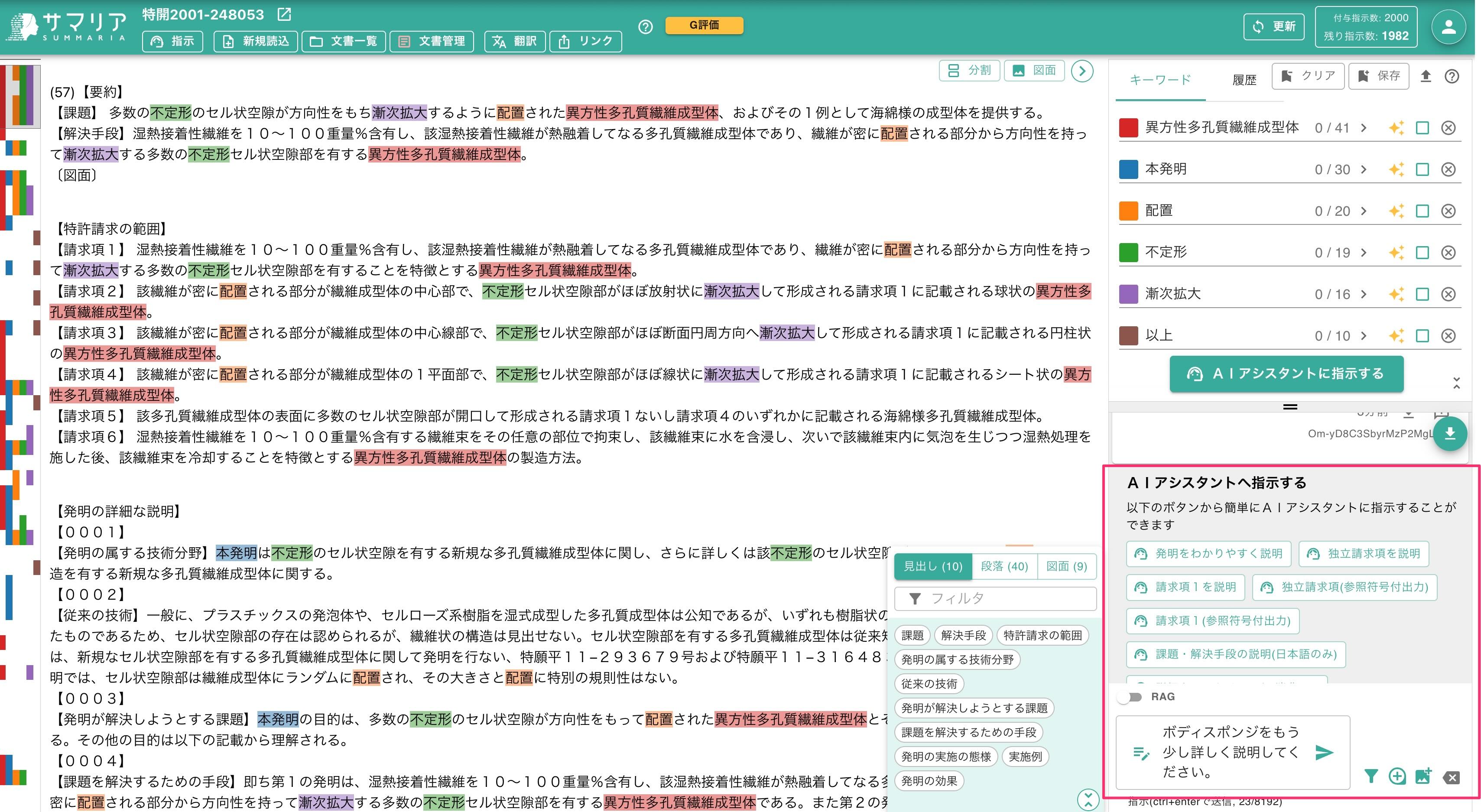Jump to next 漸次拡大 match chevron
The width and height of the screenshot is (1481, 812).
[x=1363, y=294]
